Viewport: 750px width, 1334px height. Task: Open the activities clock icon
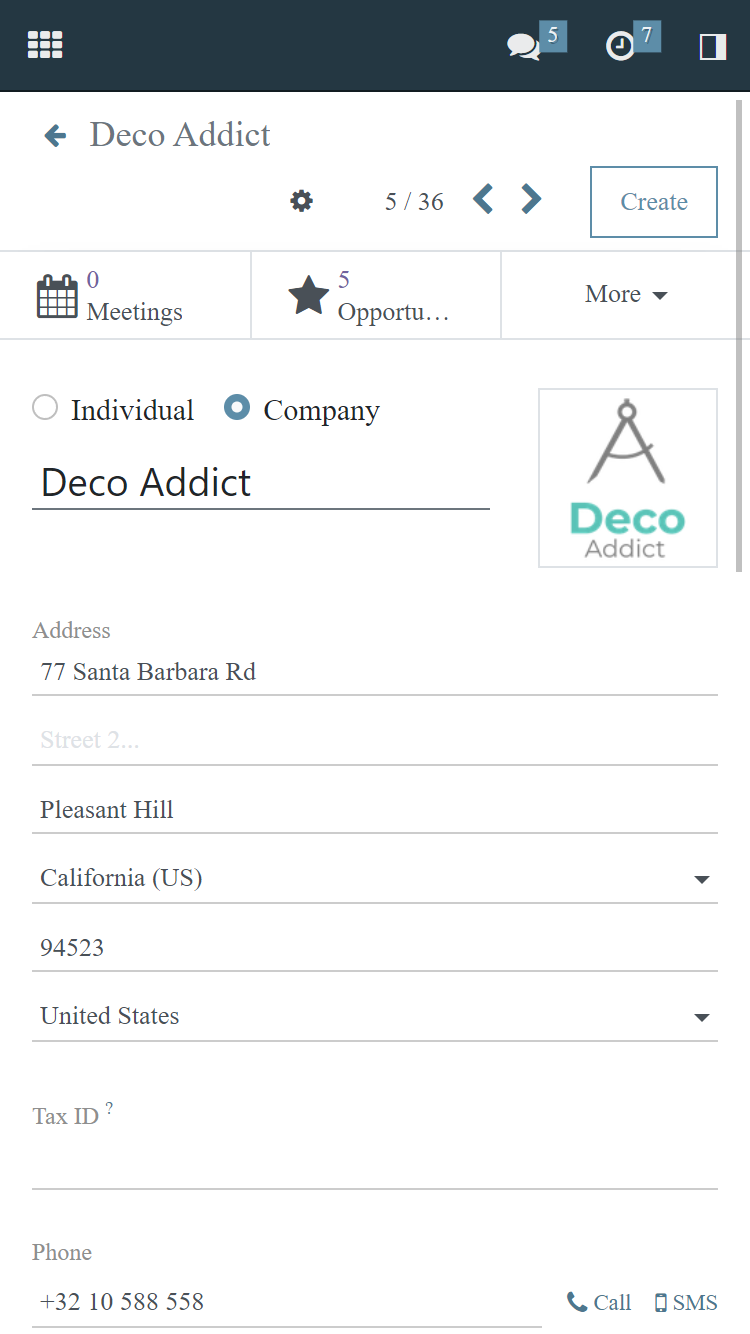[621, 46]
